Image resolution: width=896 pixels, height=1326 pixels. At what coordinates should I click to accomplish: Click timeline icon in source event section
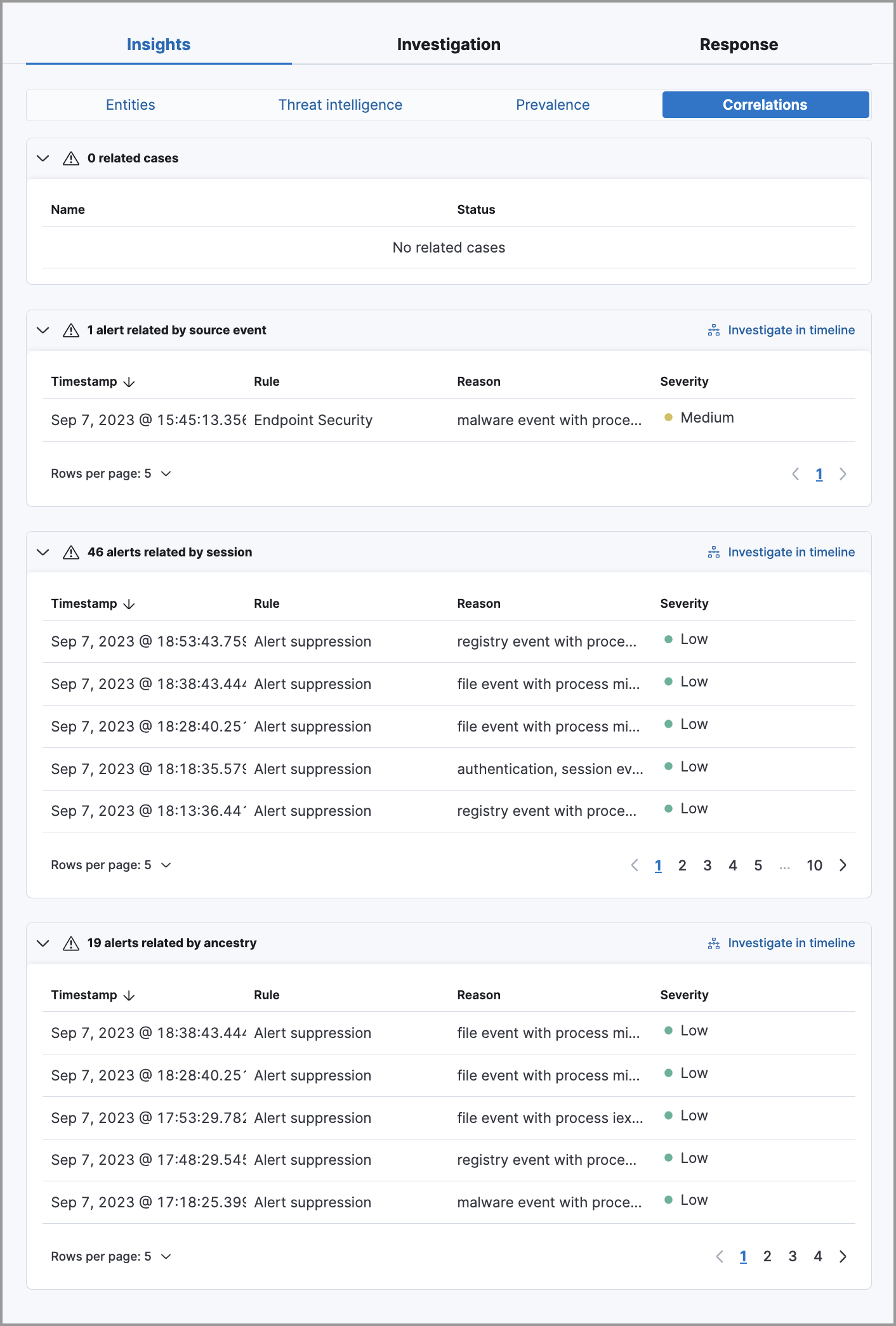pos(713,331)
